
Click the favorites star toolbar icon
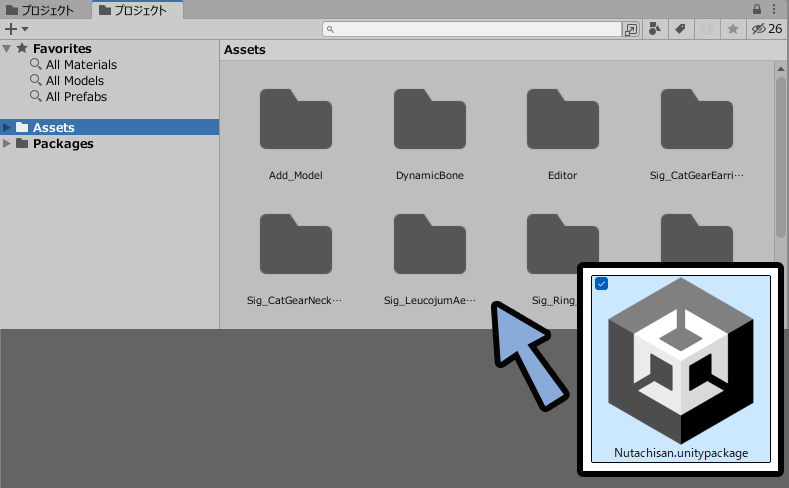click(733, 29)
